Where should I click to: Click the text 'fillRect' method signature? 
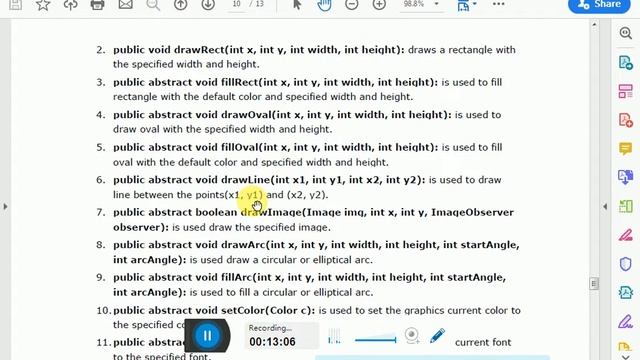[x=329, y=82]
